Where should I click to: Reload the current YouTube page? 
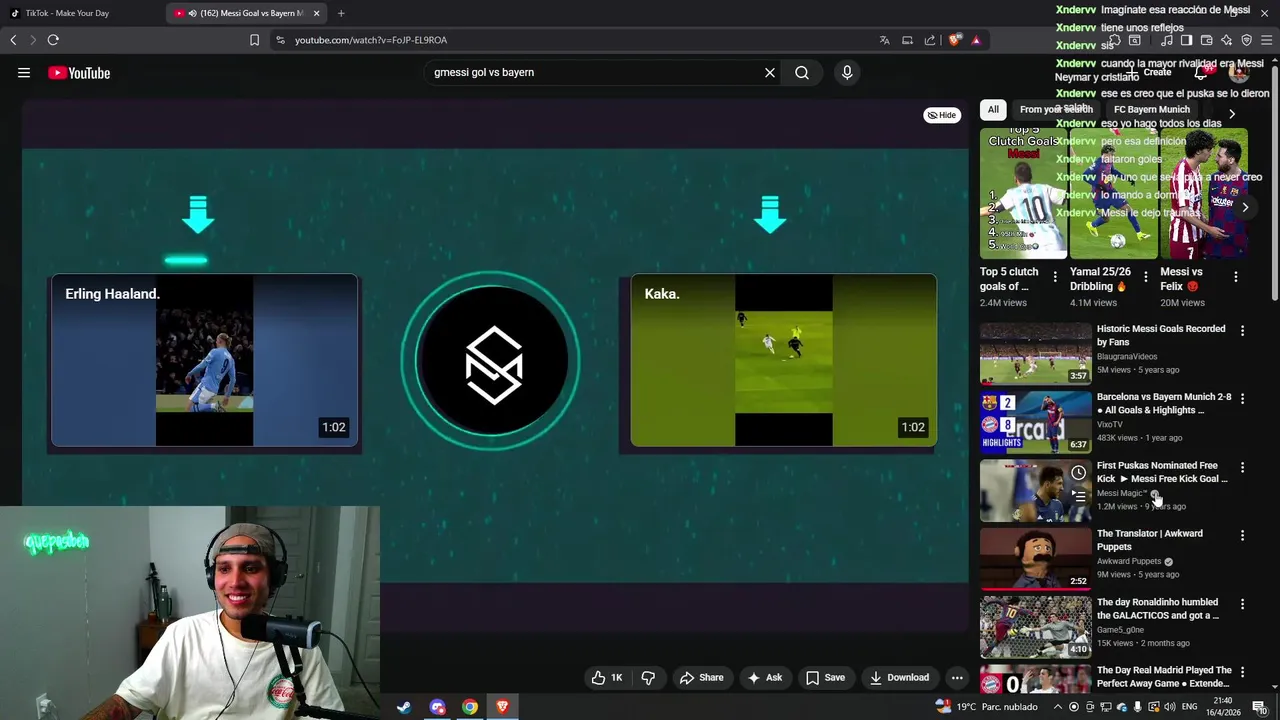click(x=53, y=40)
